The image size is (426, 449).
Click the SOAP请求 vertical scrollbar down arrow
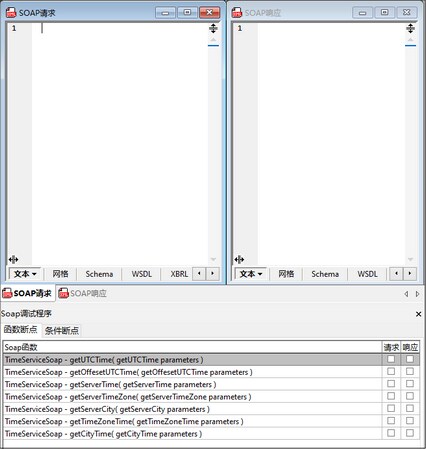[x=213, y=259]
